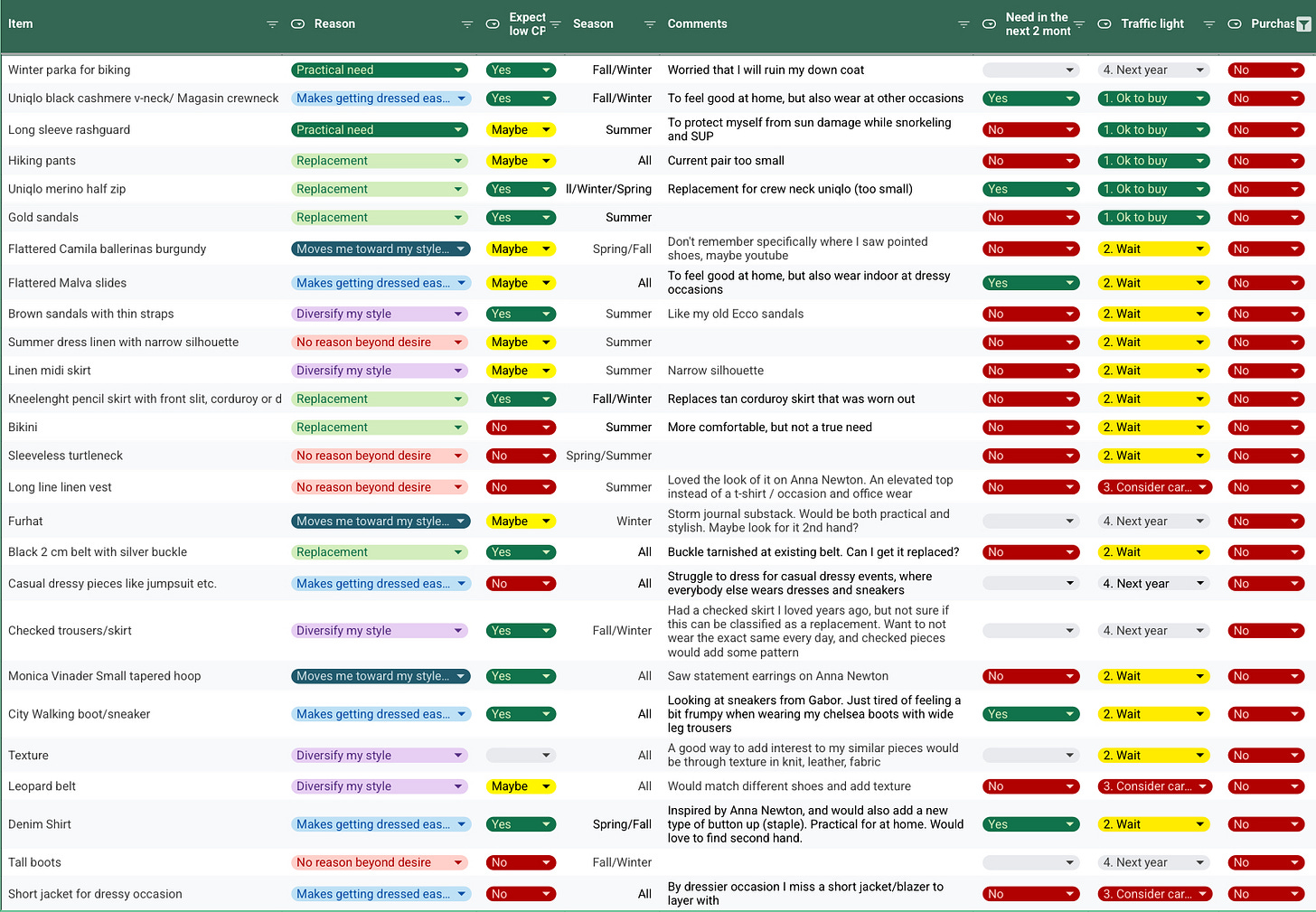Open Reason dropdown for Uniqlo black cashmere v-neck row
Viewport: 1316px width, 912px height.
[x=381, y=99]
